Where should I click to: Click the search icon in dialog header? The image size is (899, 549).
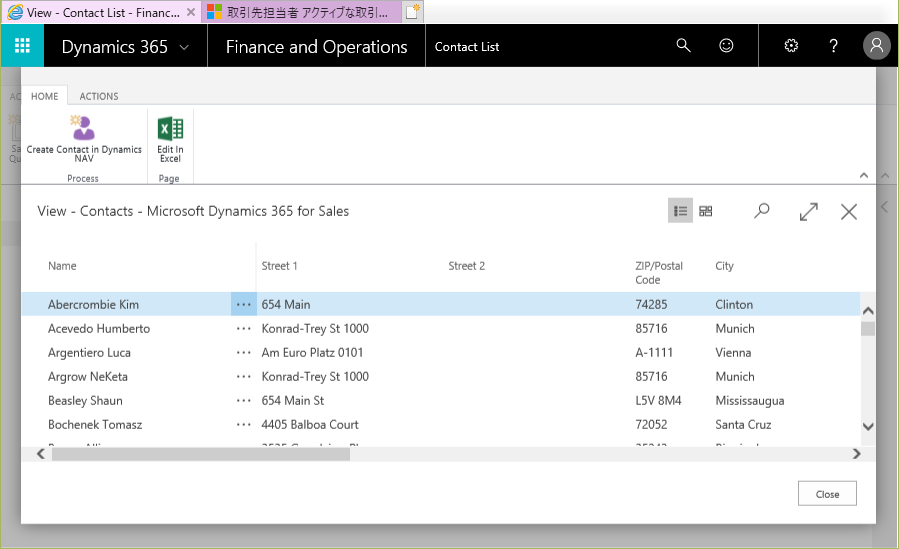point(761,211)
